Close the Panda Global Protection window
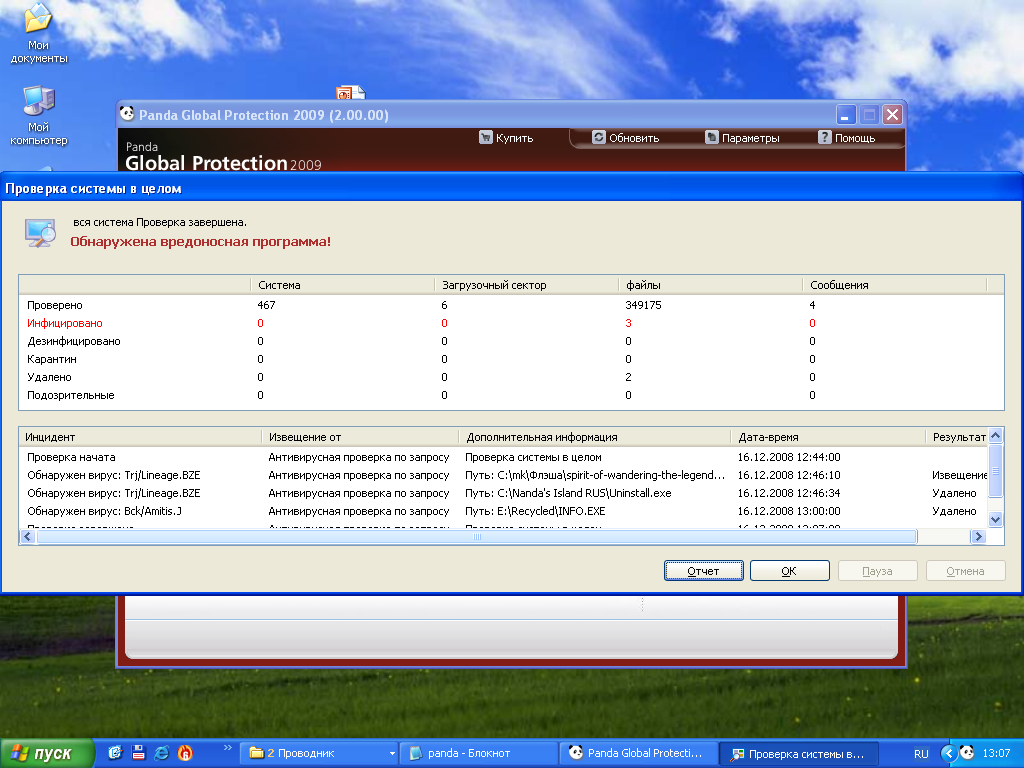This screenshot has height=768, width=1024. pos(892,115)
